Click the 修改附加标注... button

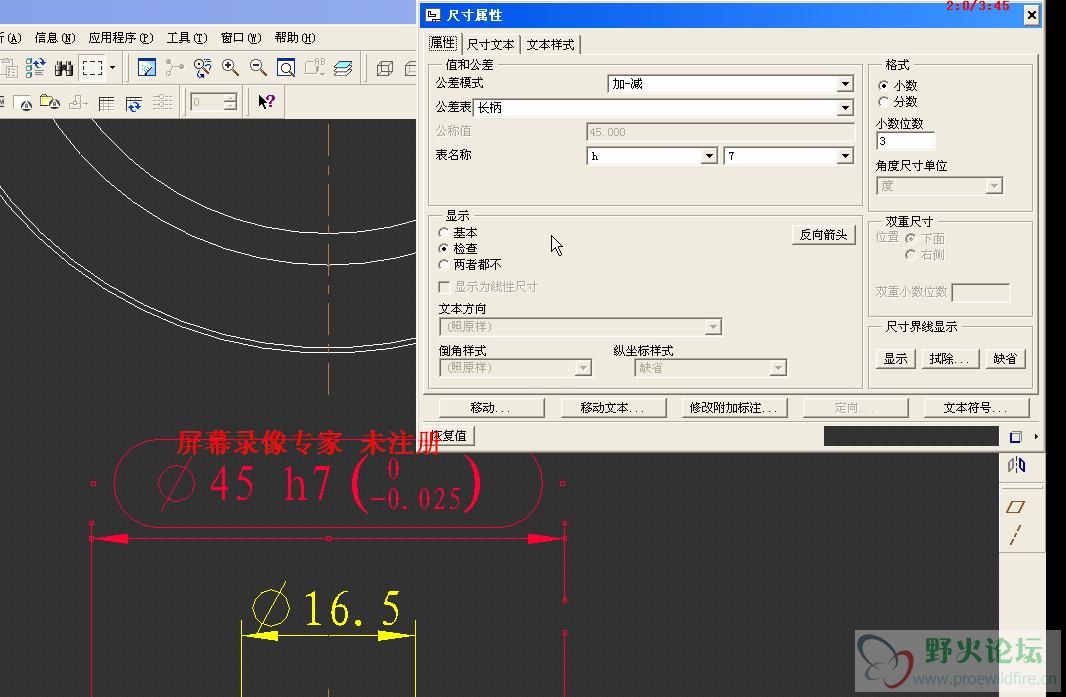(734, 408)
